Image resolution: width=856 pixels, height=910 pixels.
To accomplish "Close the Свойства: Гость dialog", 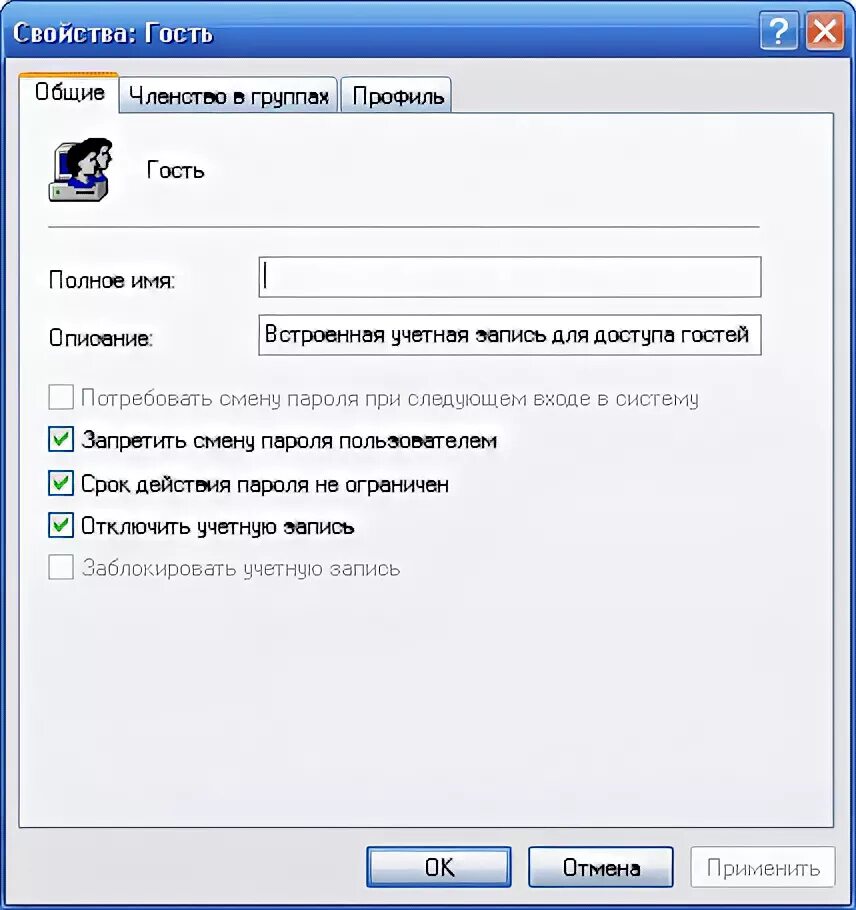I will pyautogui.click(x=825, y=31).
